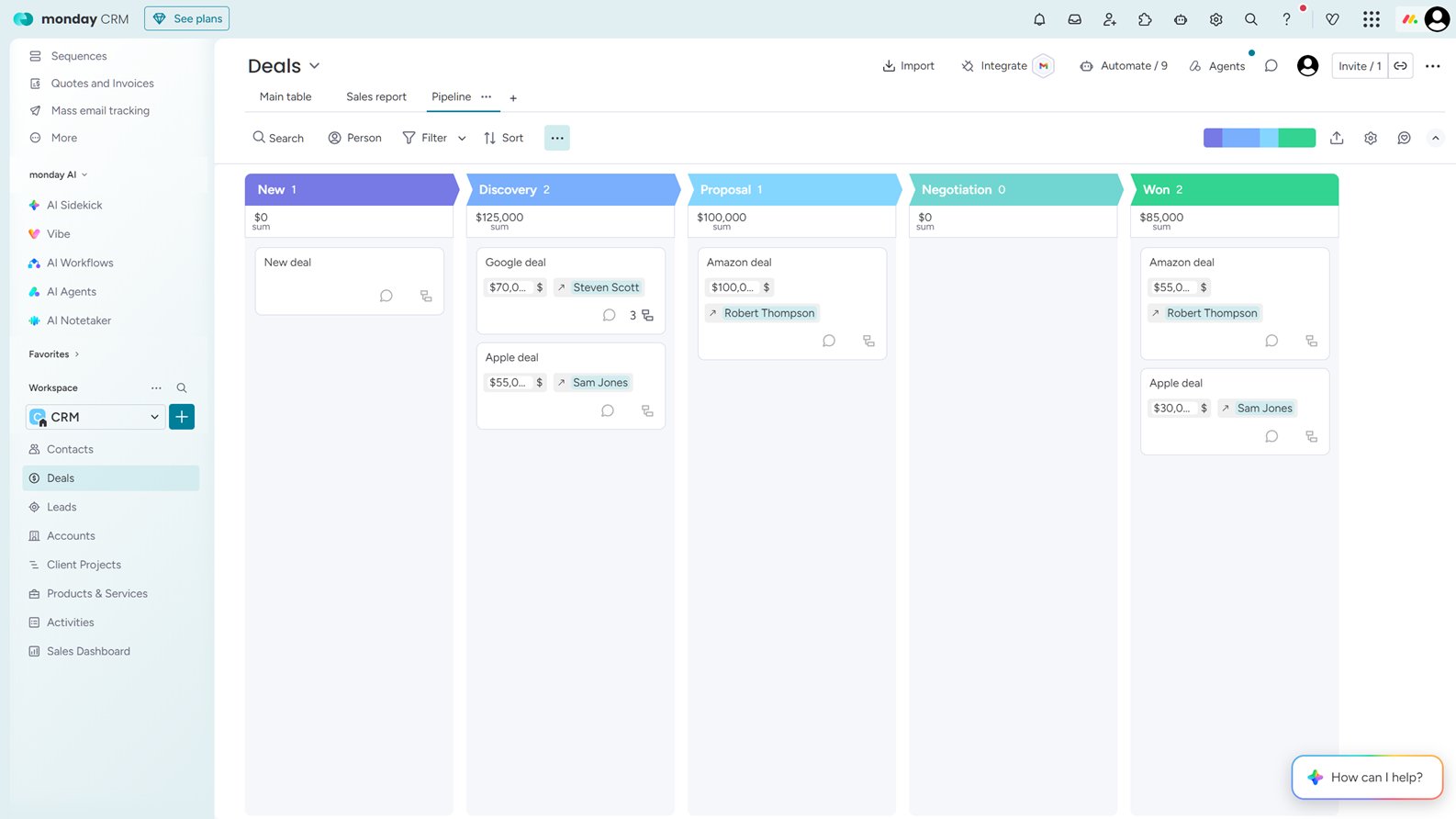Add a new view with plus icon
Image resolution: width=1456 pixels, height=819 pixels.
pyautogui.click(x=513, y=98)
